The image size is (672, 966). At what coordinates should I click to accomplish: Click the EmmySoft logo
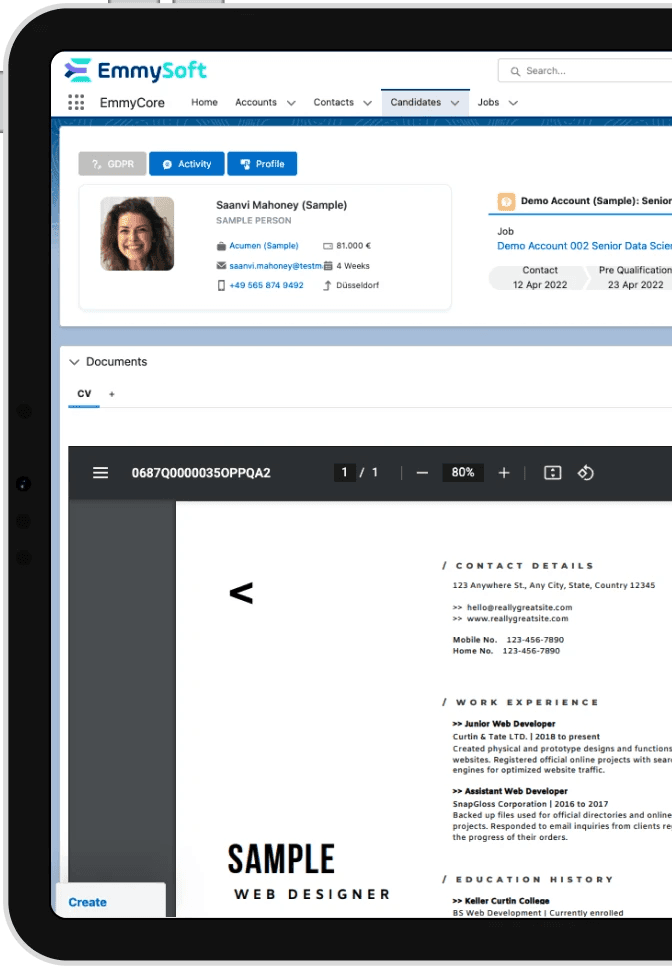136,70
